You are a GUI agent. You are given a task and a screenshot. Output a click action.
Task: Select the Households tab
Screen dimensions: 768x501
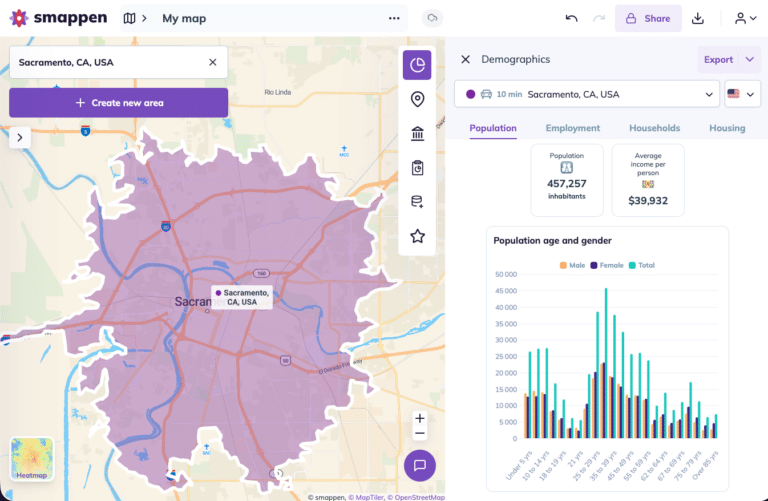[x=654, y=128]
